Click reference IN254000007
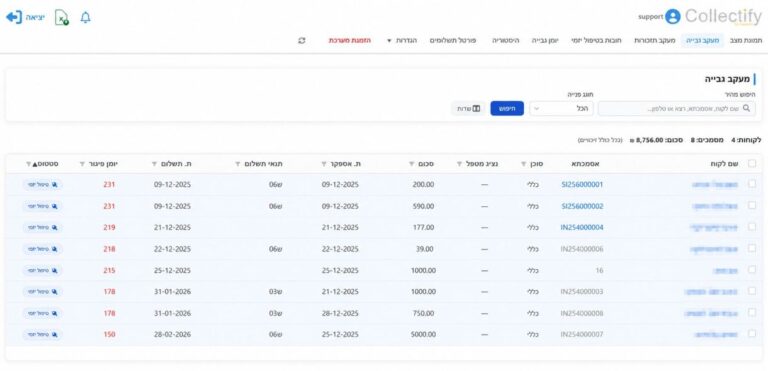This screenshot has width=768, height=371. (582, 334)
